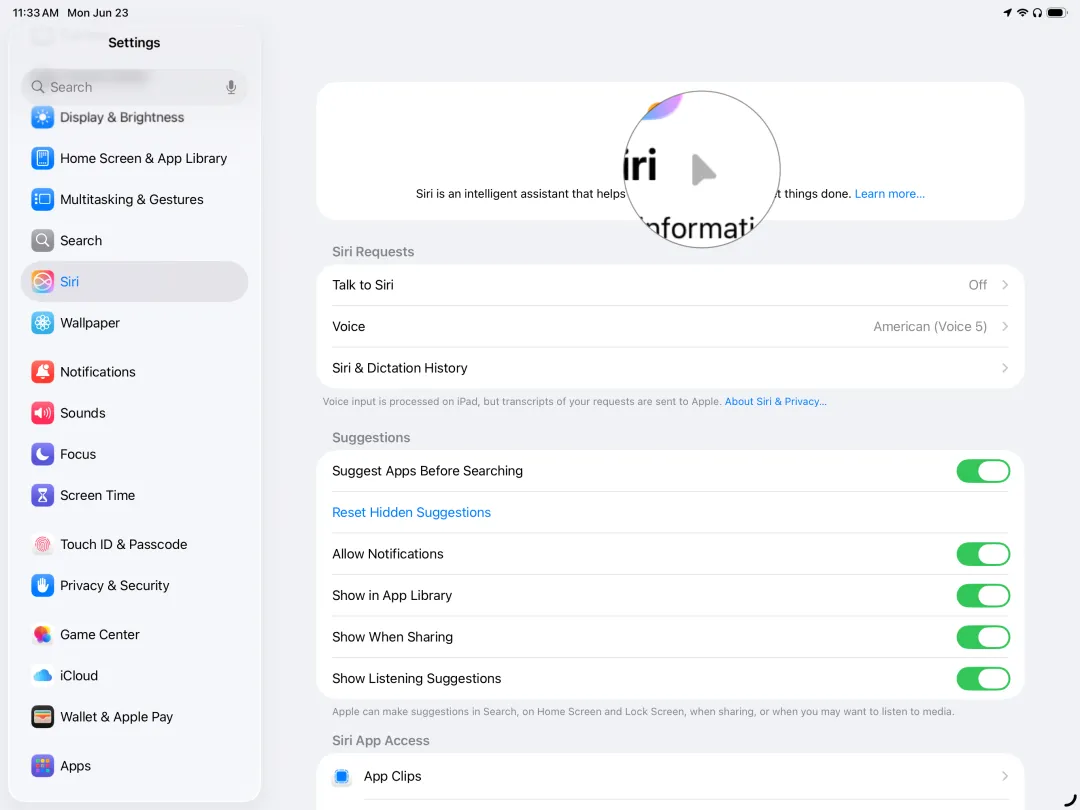Select Privacy & Security in sidebar
This screenshot has height=810, width=1080.
(114, 586)
